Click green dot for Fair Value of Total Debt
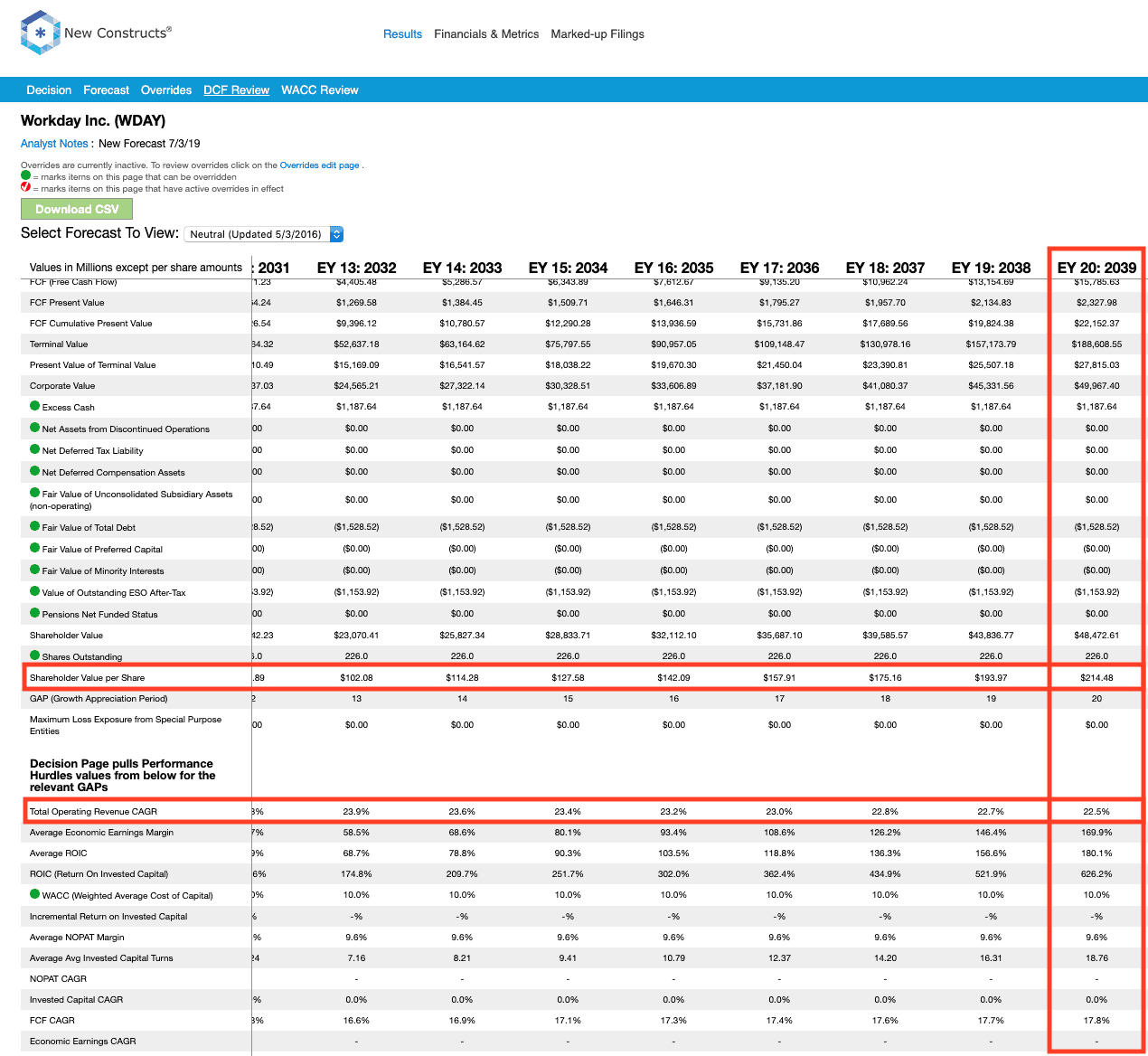 coord(35,526)
